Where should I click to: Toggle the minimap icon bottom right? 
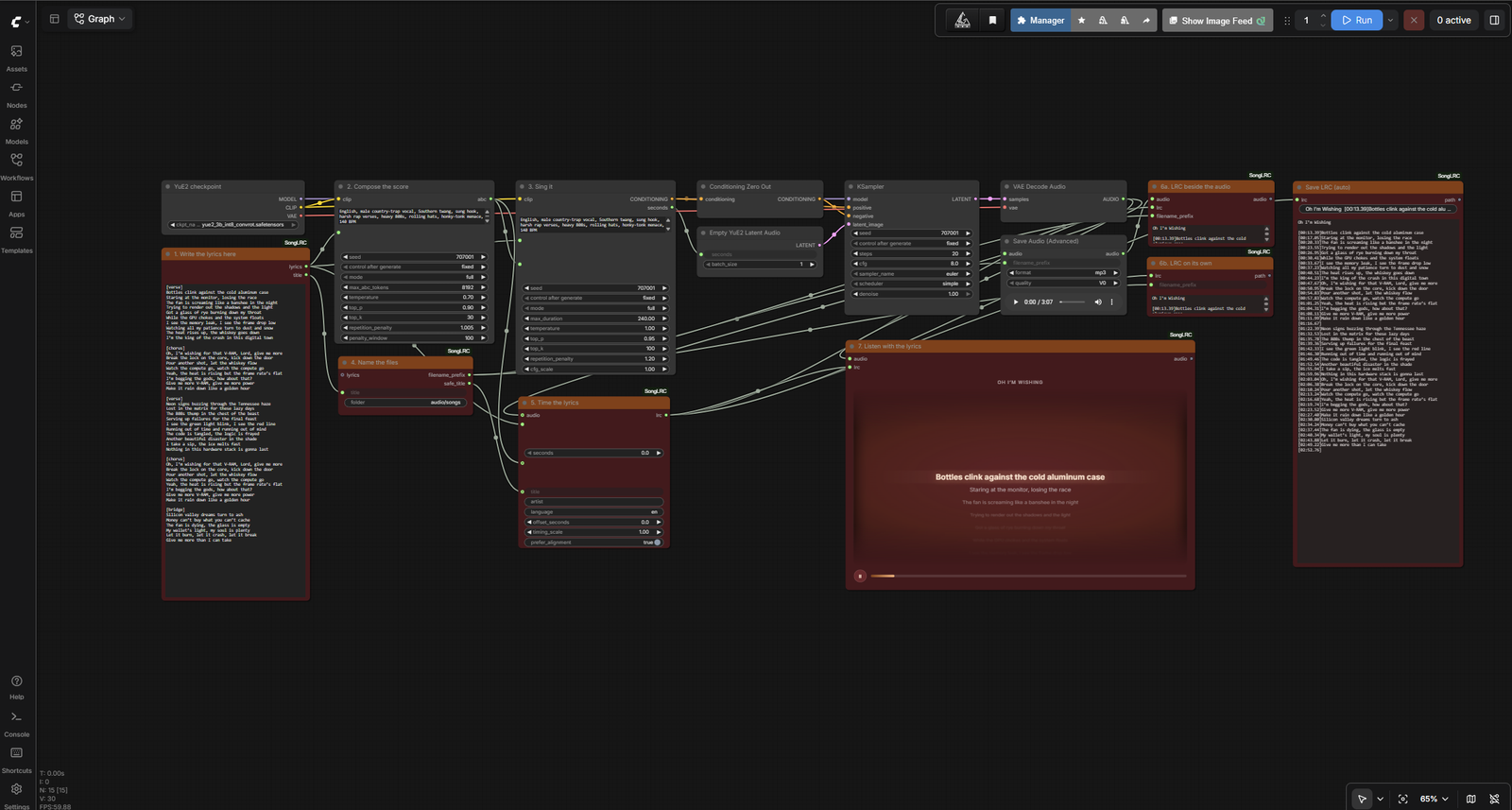[x=1470, y=799]
